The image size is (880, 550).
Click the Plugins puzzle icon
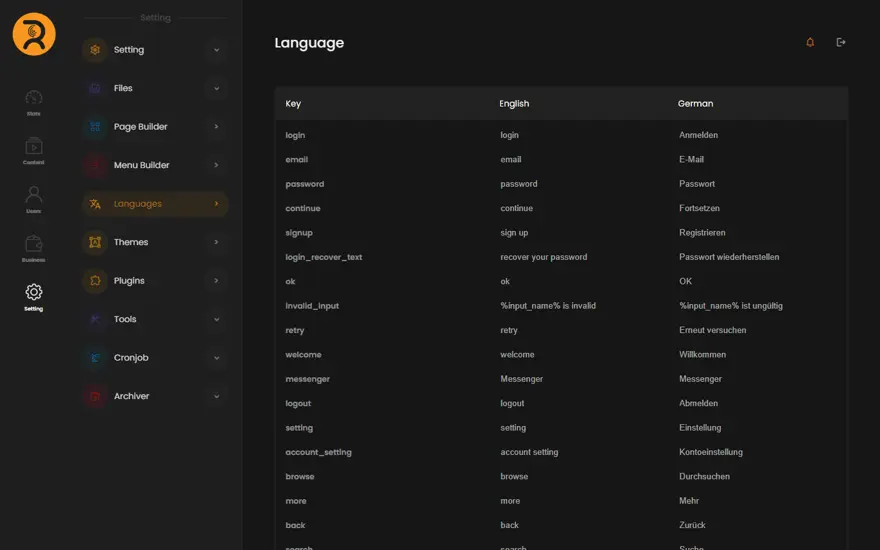pyautogui.click(x=95, y=281)
